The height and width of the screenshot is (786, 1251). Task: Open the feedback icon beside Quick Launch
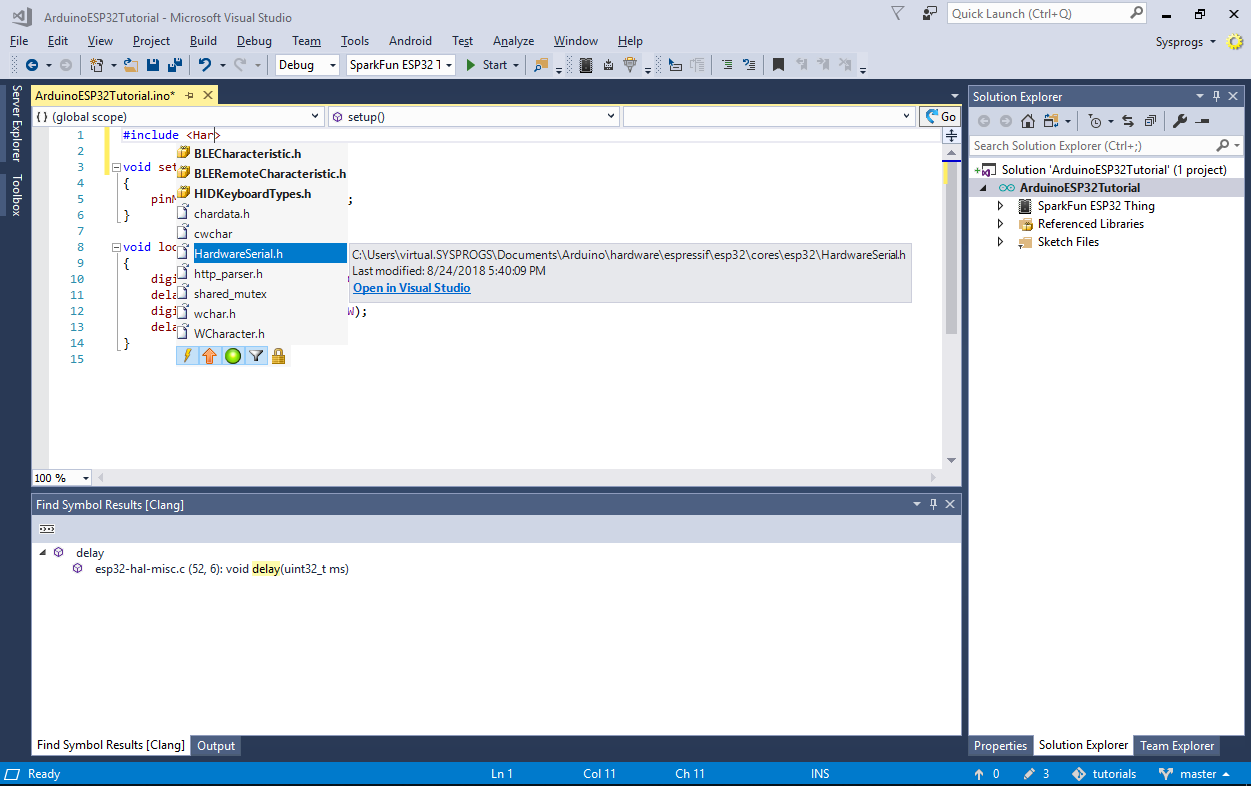[930, 14]
